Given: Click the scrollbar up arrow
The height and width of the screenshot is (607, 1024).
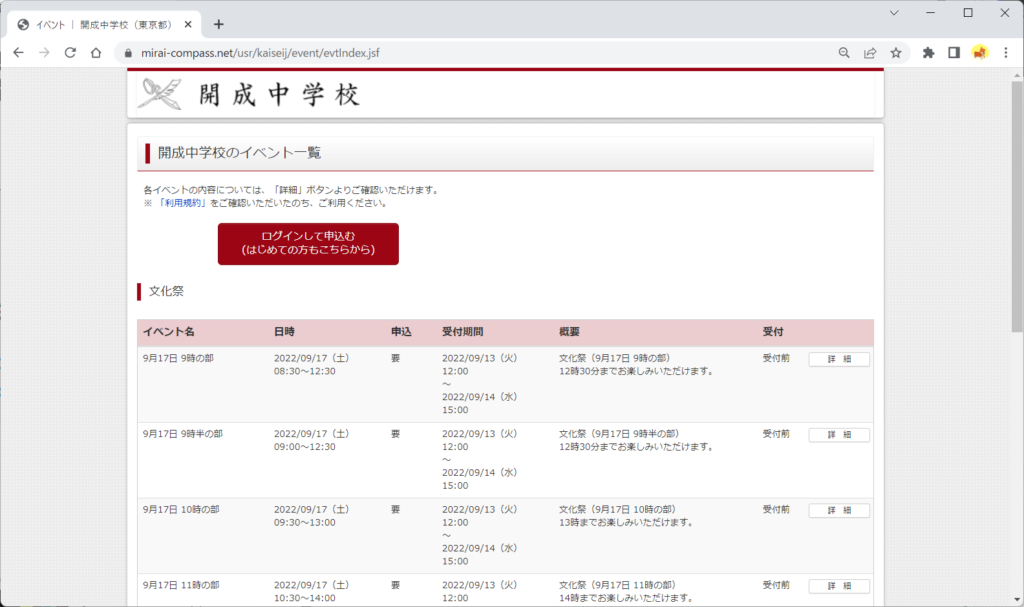Looking at the screenshot, I should point(1017,75).
